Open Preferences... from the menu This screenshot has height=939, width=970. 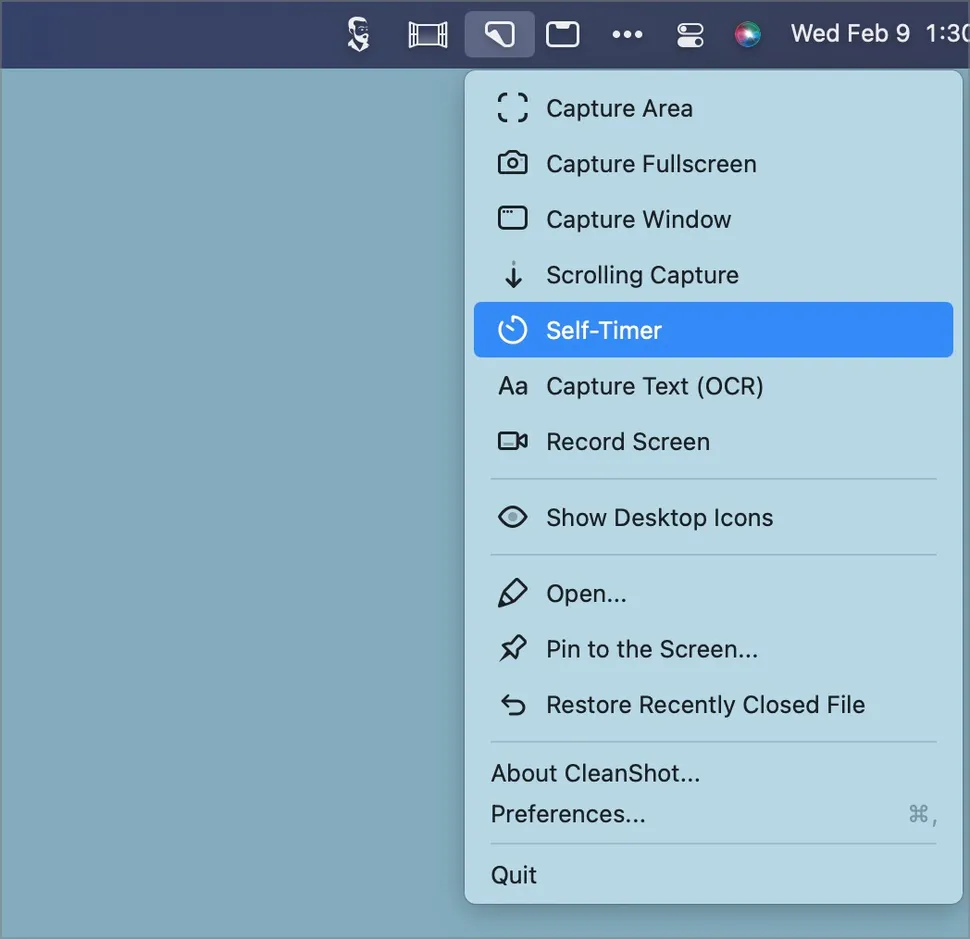coord(568,814)
